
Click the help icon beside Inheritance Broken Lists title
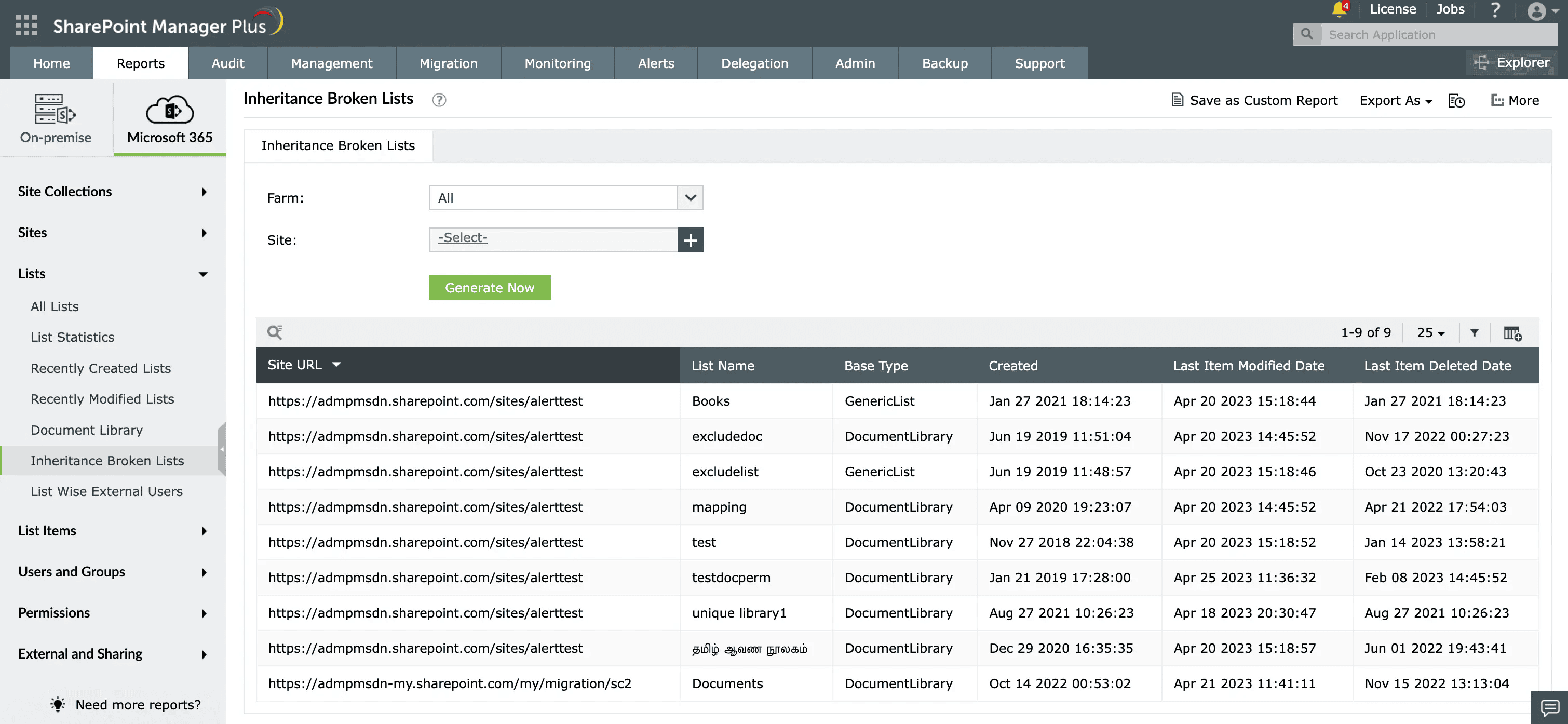coord(439,100)
